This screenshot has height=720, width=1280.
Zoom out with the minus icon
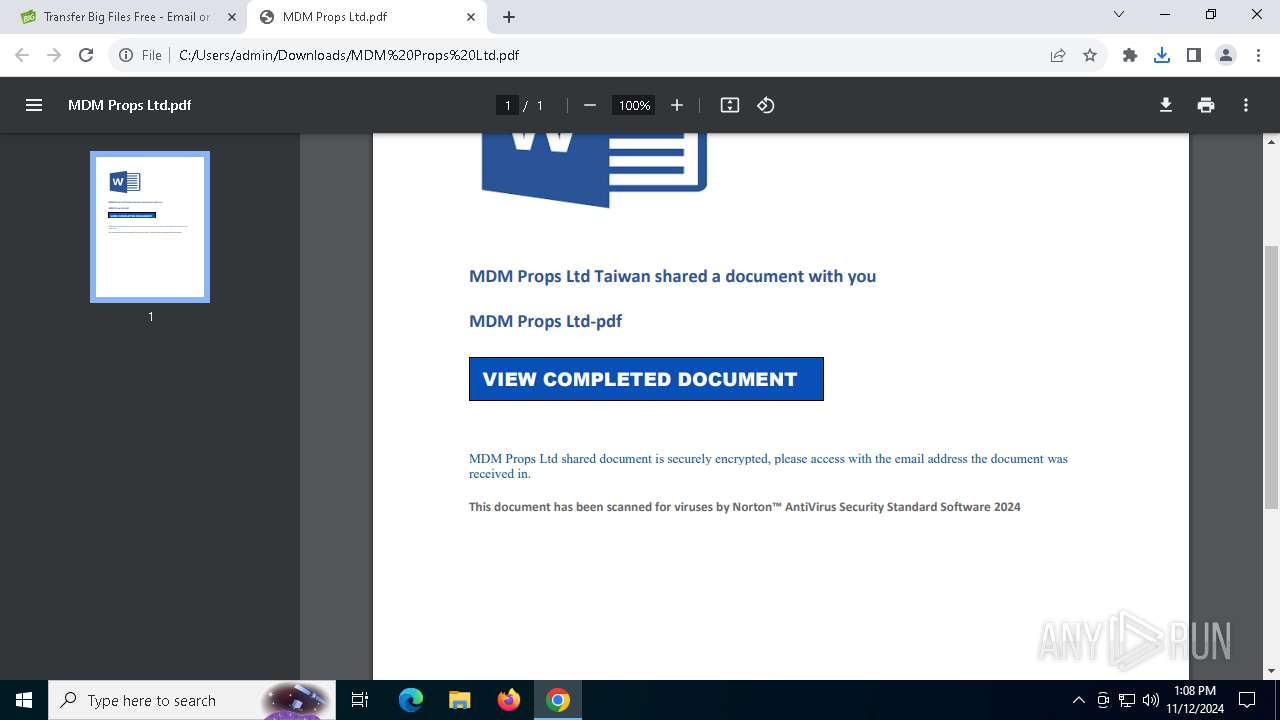589,105
